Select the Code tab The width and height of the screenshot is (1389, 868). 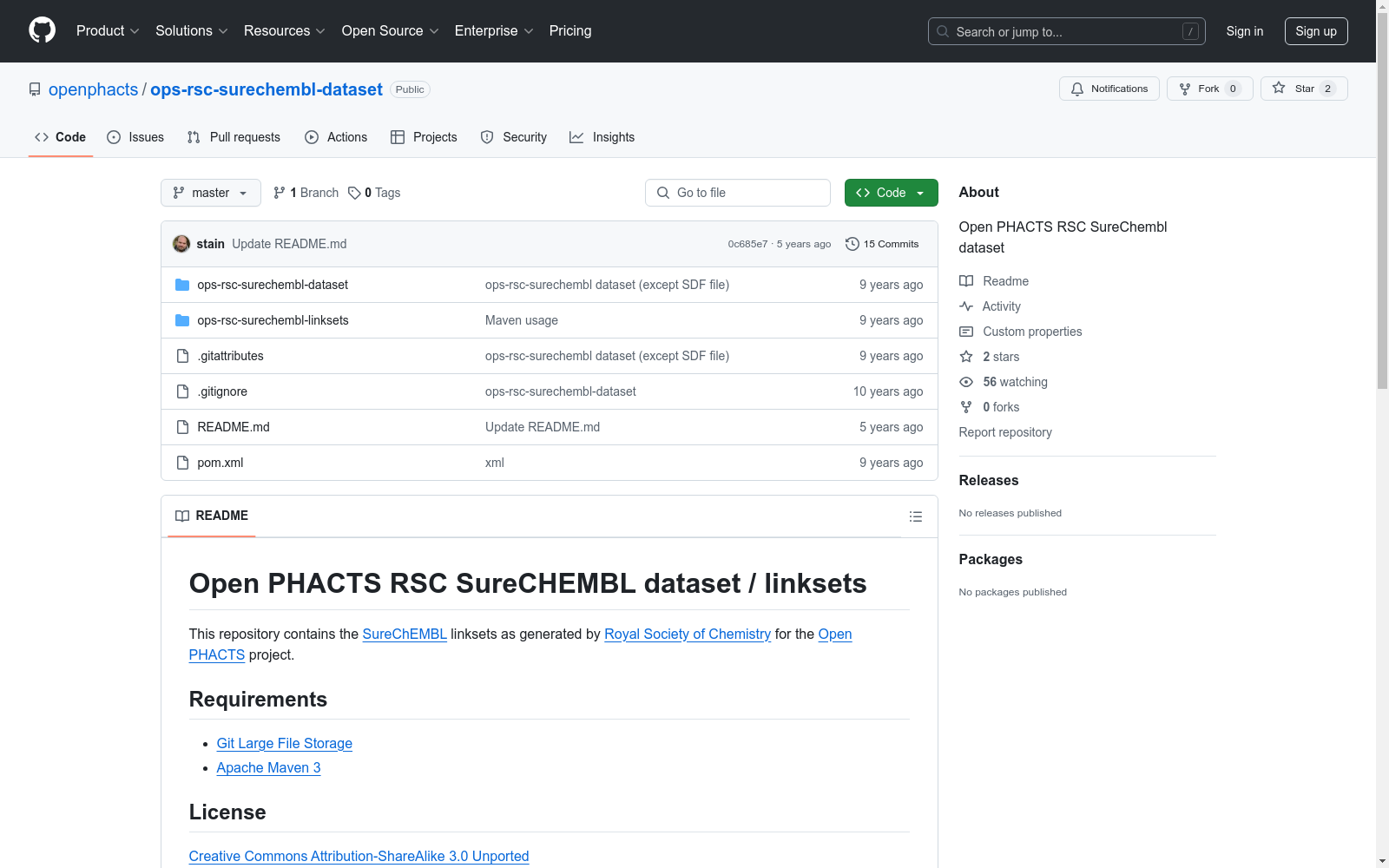(61, 137)
